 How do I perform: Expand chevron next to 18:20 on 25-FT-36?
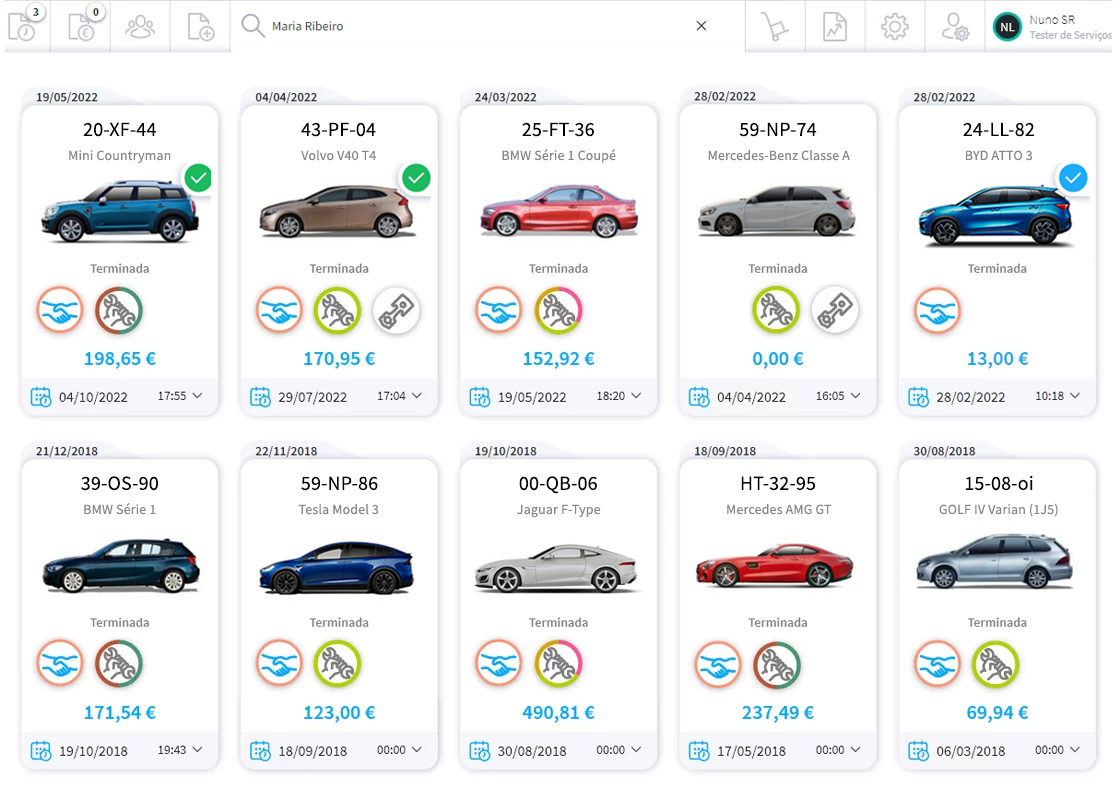[636, 396]
